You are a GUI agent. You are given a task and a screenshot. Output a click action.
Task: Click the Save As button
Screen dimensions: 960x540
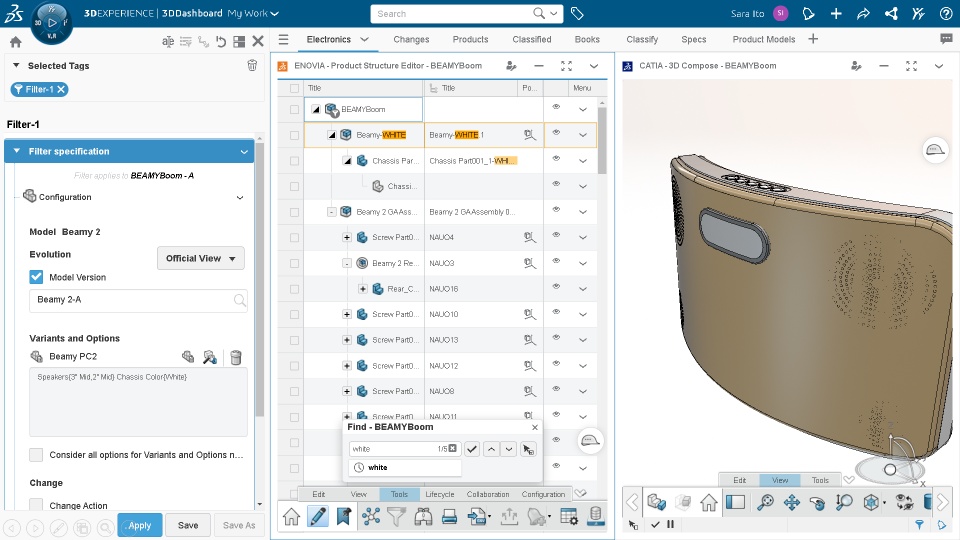coord(239,525)
